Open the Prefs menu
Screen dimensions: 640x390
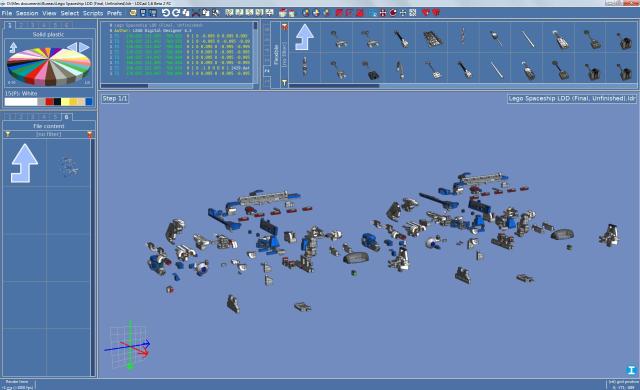pyautogui.click(x=114, y=13)
